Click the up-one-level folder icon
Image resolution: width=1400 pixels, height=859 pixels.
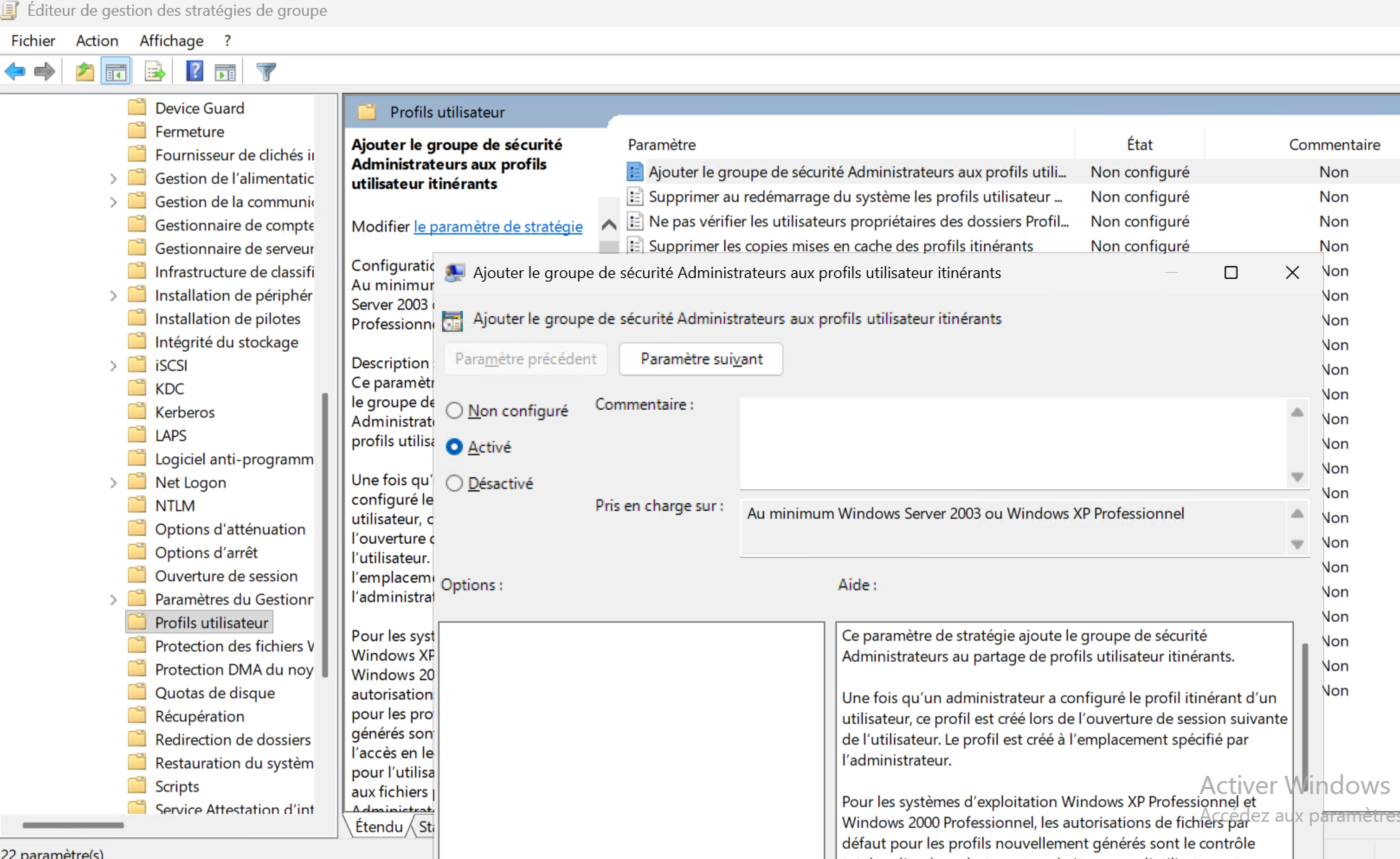85,71
